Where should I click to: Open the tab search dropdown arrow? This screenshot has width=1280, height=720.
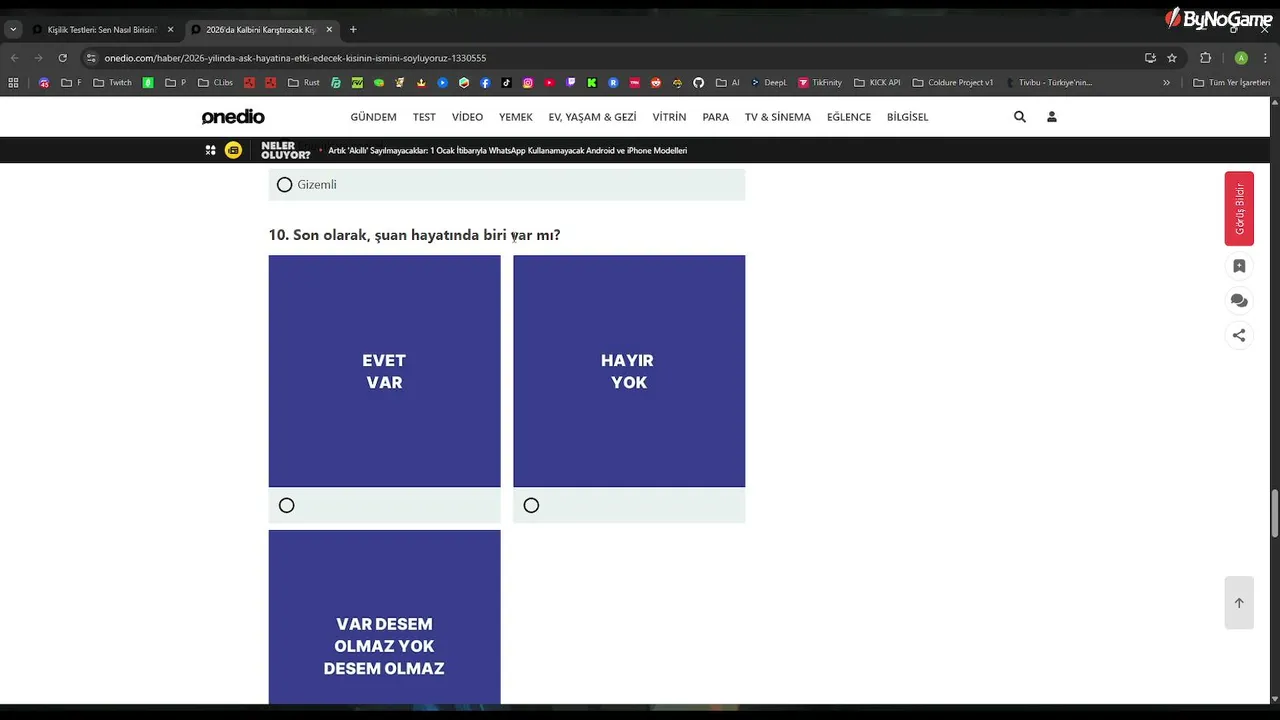click(x=13, y=30)
